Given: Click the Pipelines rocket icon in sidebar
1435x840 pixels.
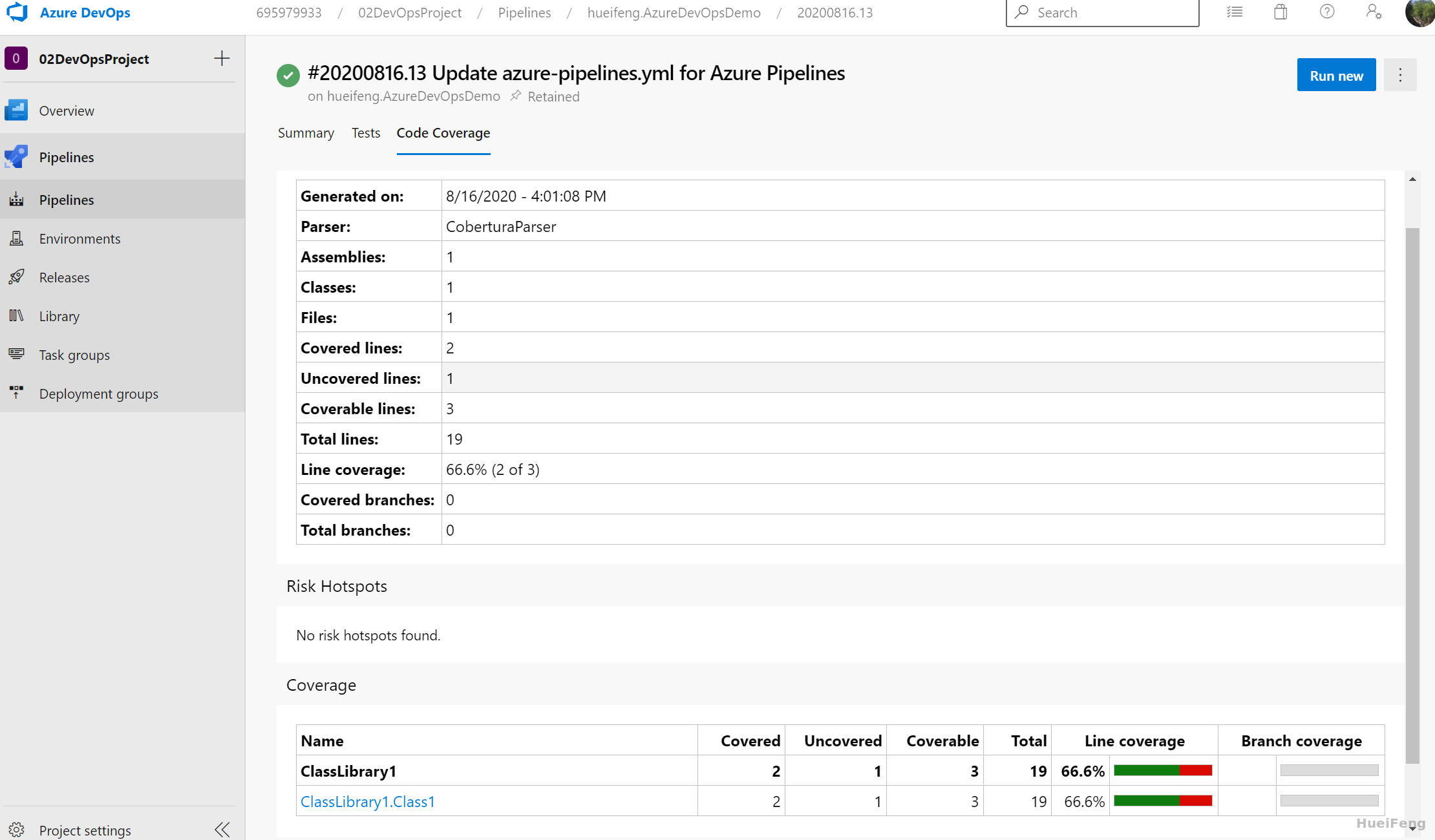Looking at the screenshot, I should click(16, 157).
